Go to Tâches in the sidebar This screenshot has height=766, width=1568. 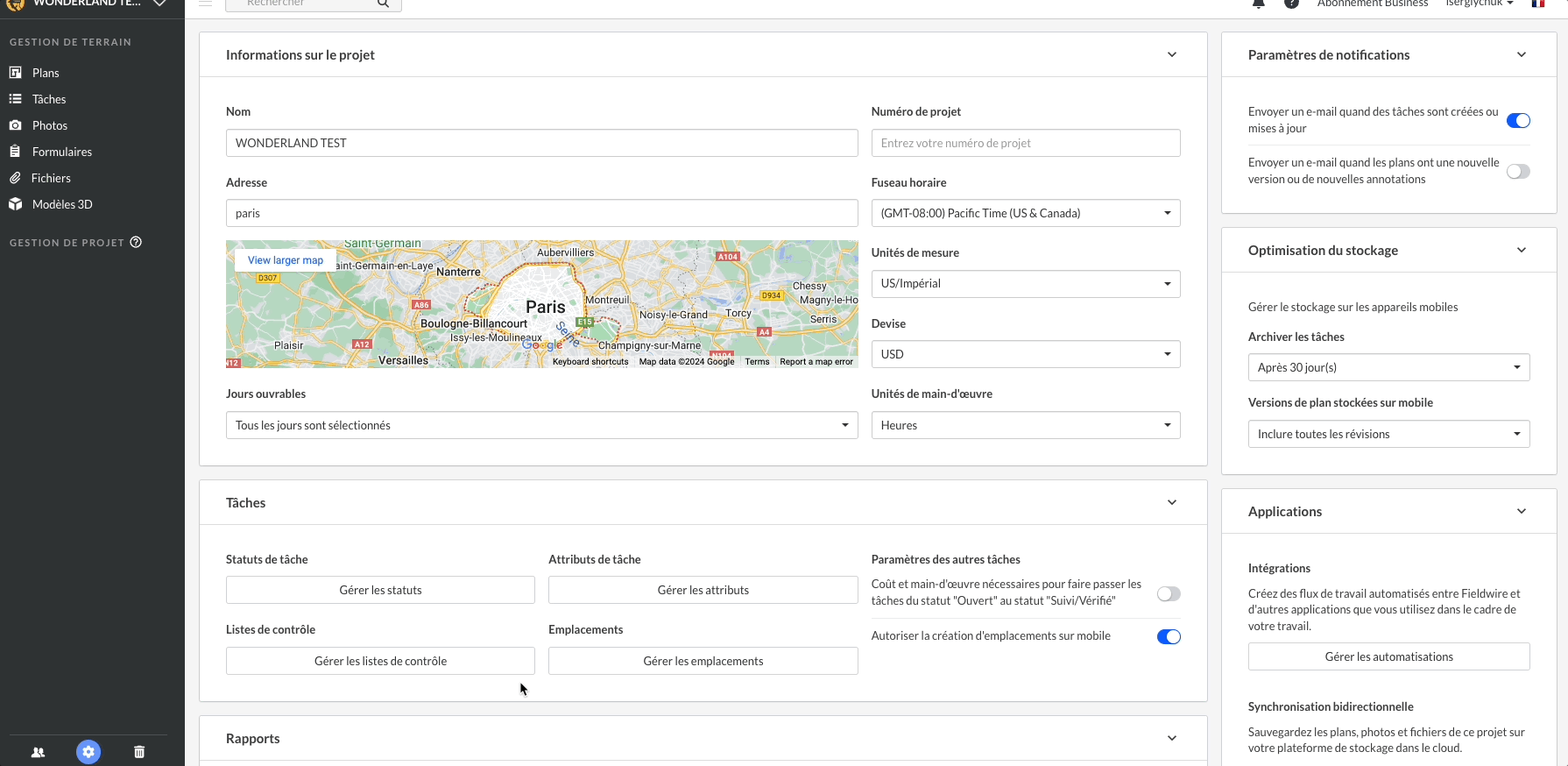(49, 99)
